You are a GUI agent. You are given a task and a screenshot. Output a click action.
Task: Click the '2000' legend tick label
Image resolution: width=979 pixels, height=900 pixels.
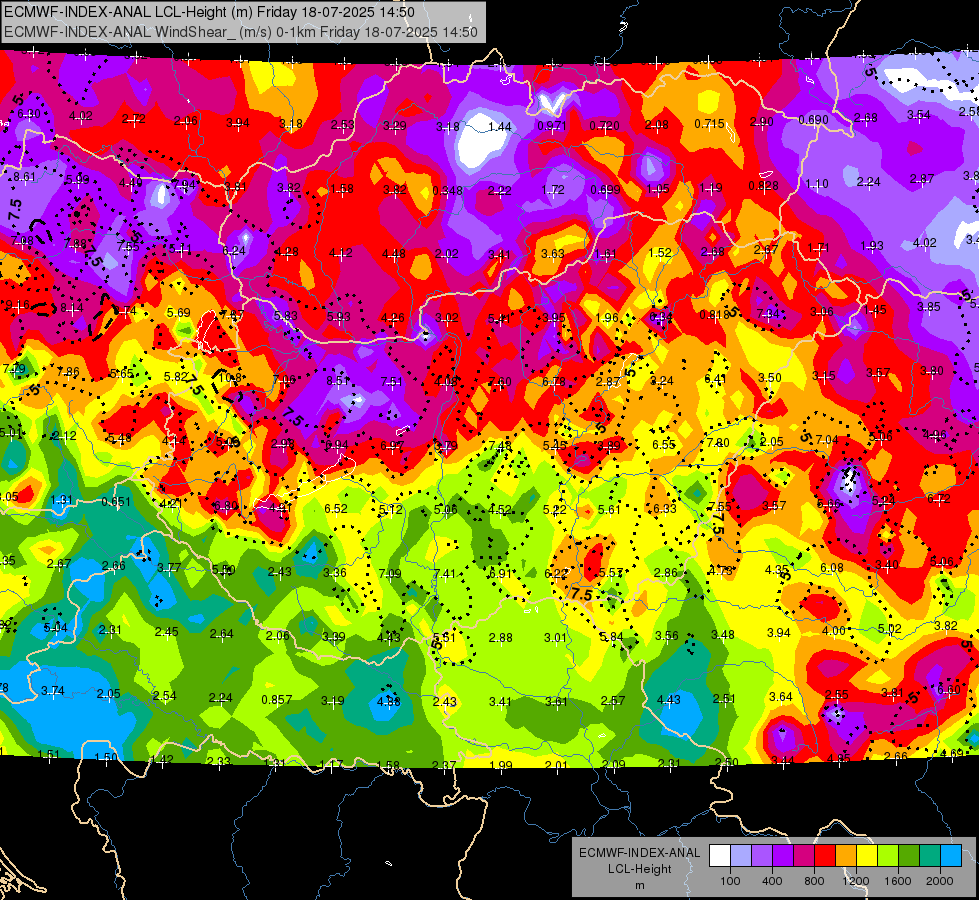click(940, 881)
